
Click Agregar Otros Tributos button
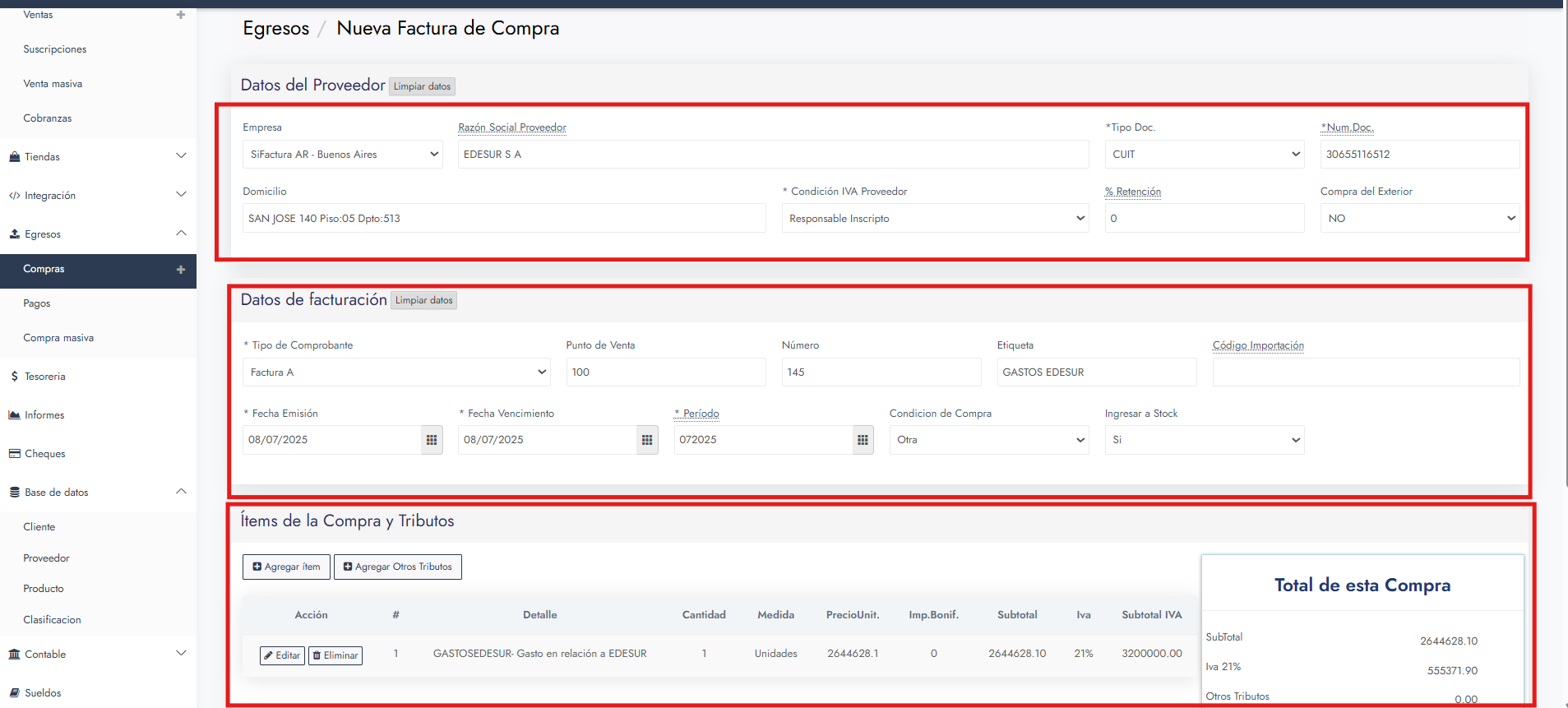click(x=398, y=567)
